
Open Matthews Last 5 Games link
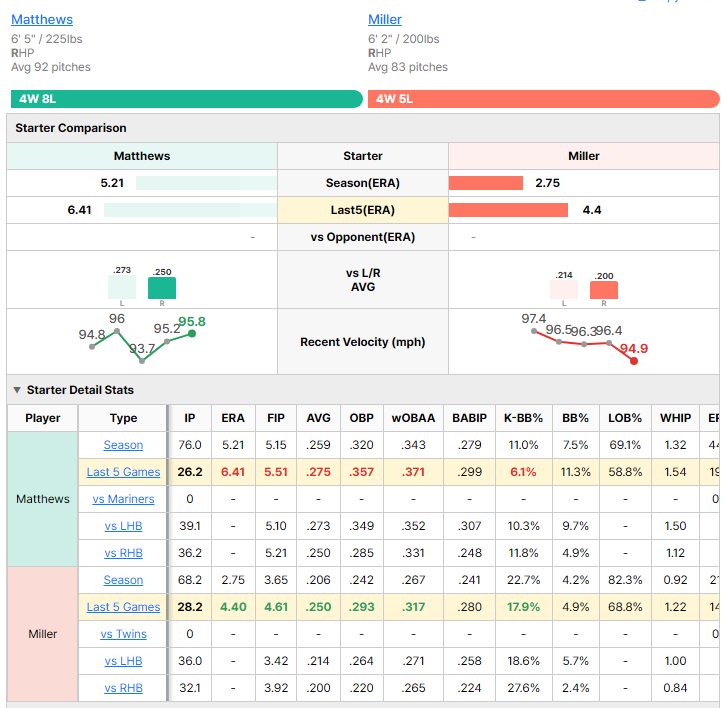click(123, 472)
